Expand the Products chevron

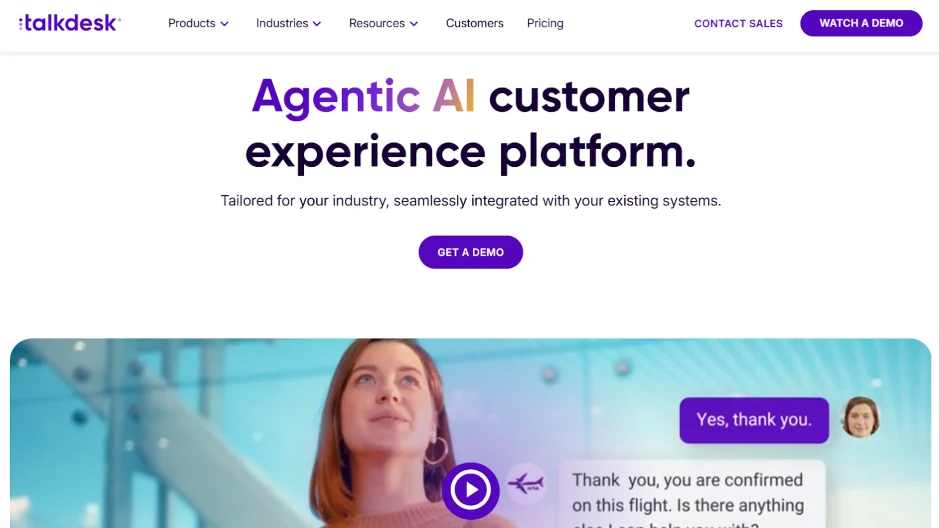point(225,24)
